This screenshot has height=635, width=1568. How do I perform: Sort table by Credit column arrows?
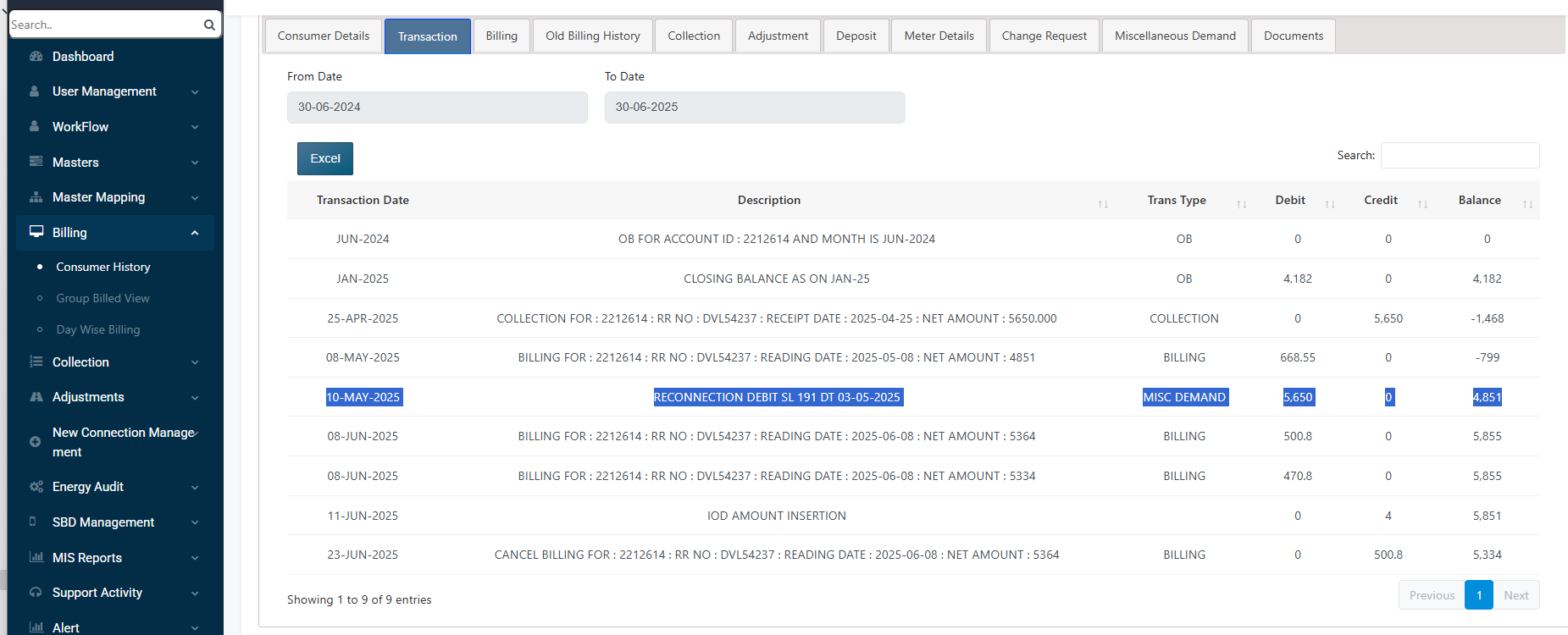[x=1423, y=204]
